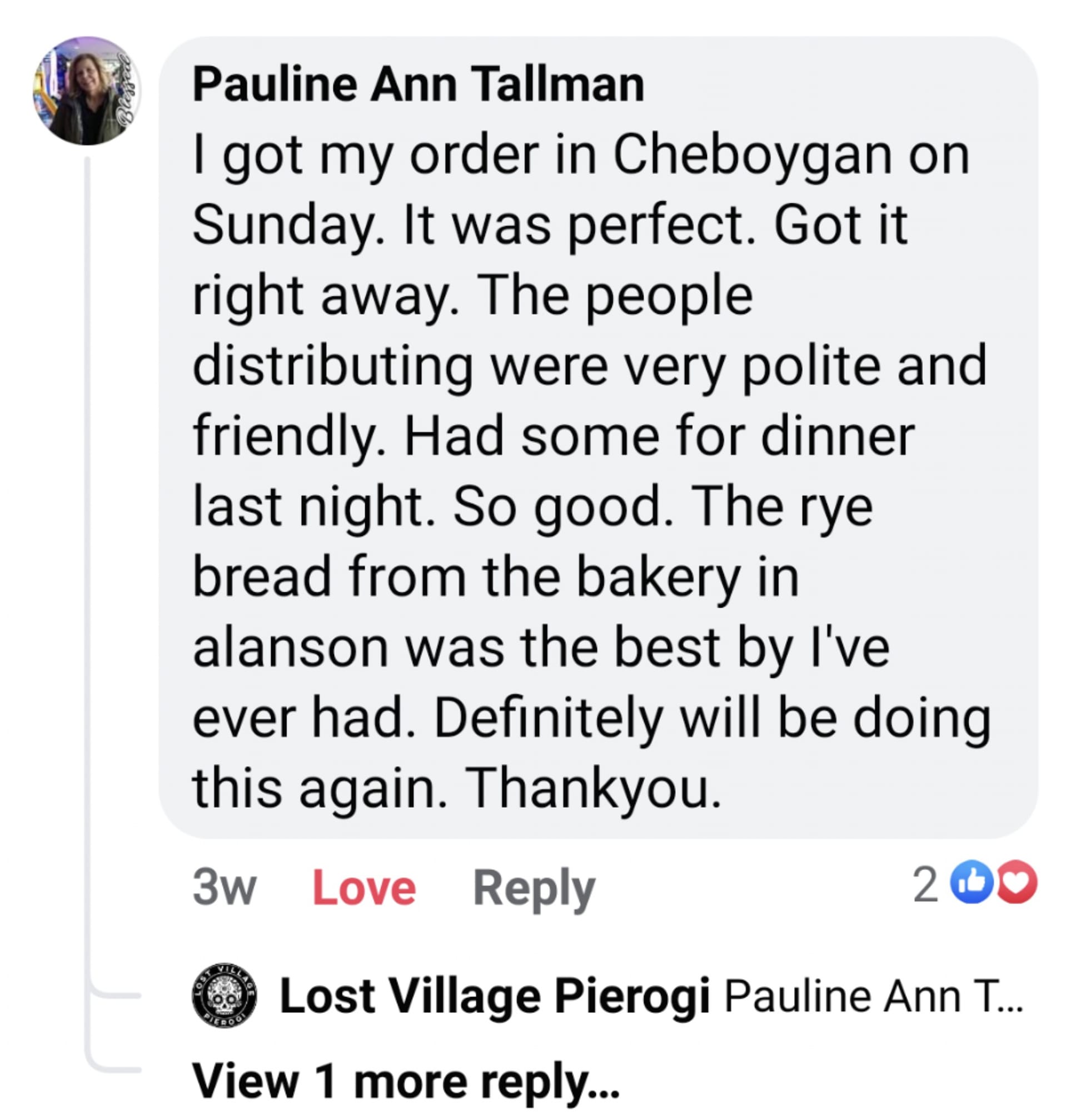Open the Pauline Ann Tallman name link
1071x1120 pixels.
coord(419,84)
